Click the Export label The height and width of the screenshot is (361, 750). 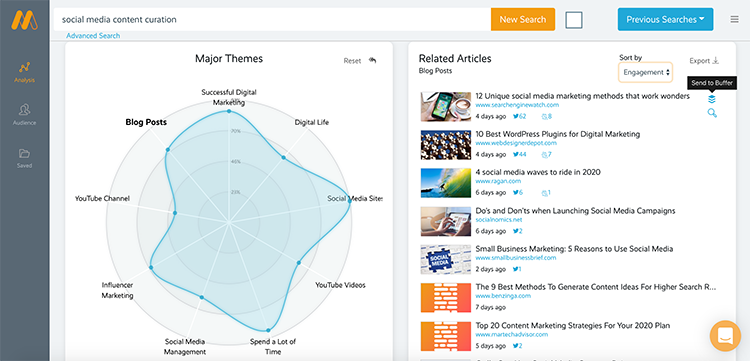click(x=699, y=61)
